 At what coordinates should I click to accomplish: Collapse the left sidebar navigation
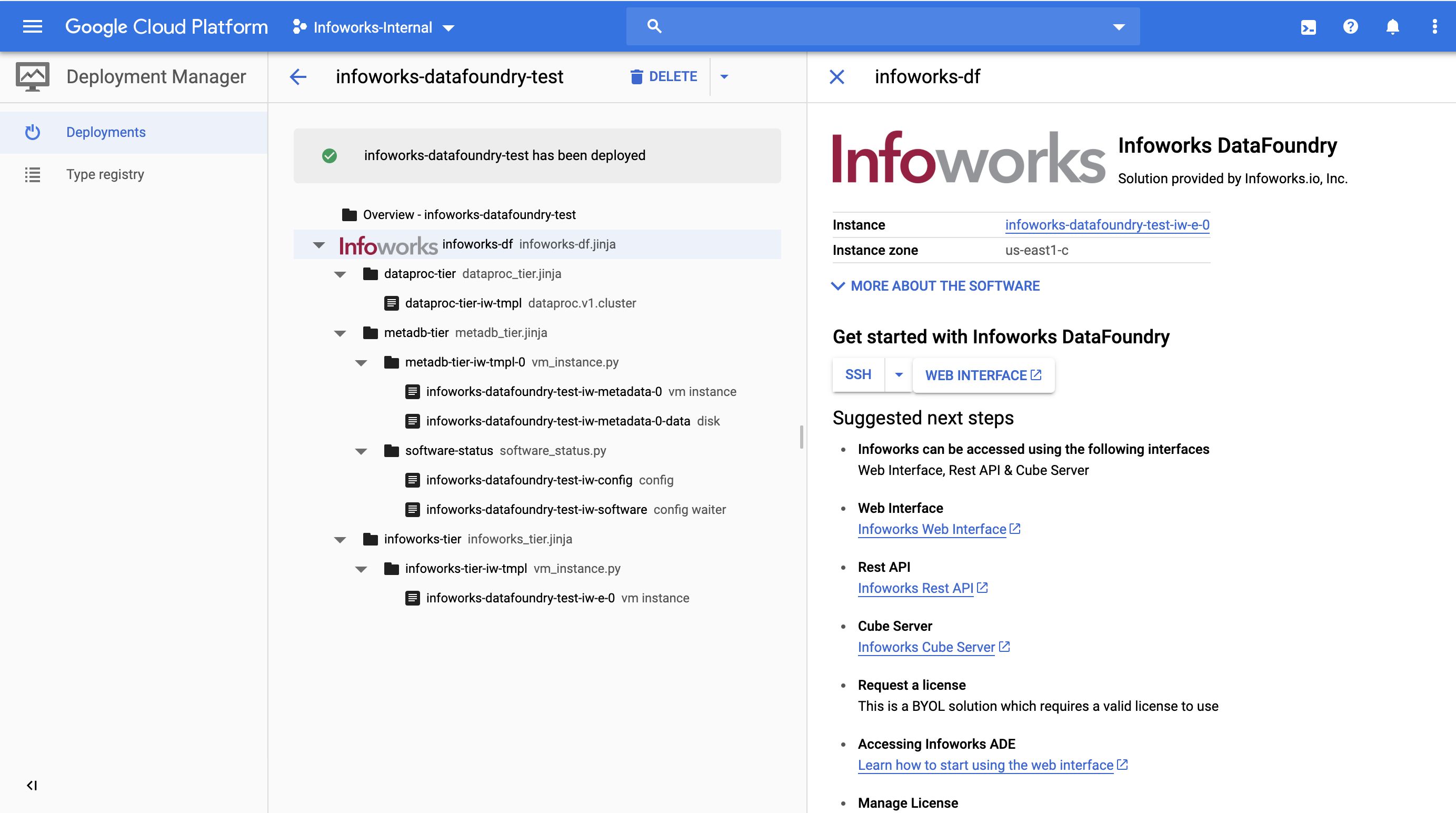coord(32,785)
